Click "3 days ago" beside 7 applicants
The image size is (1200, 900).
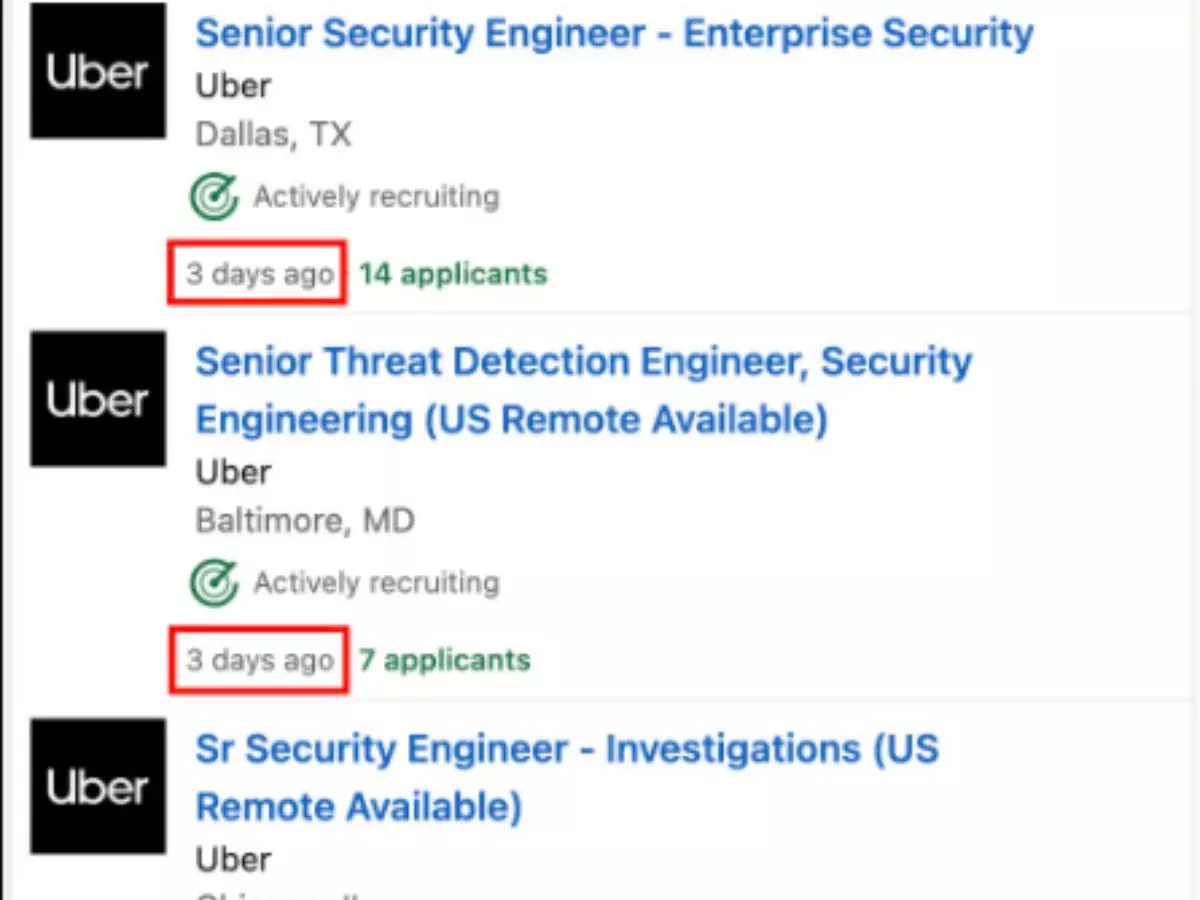click(x=259, y=660)
